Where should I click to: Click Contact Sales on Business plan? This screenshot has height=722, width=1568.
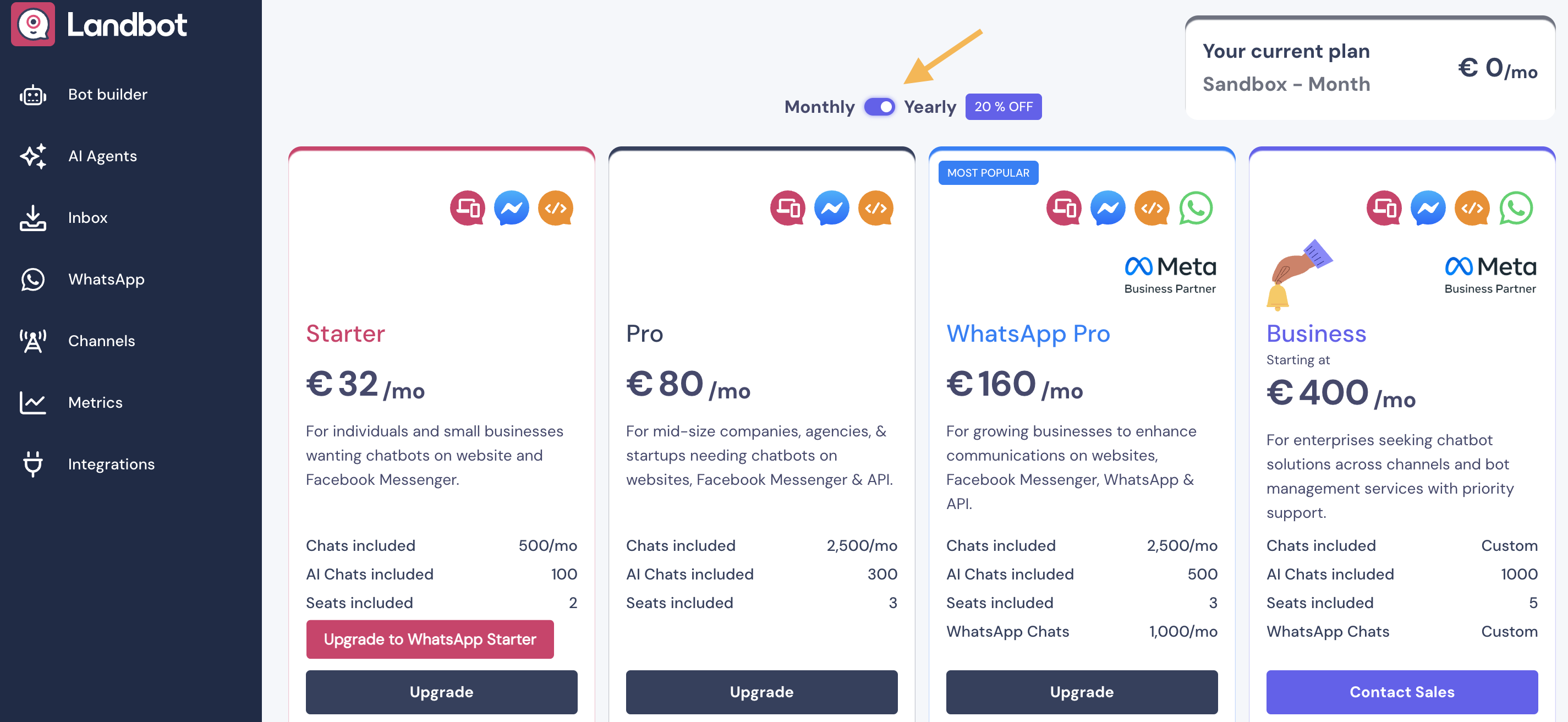pyautogui.click(x=1402, y=692)
